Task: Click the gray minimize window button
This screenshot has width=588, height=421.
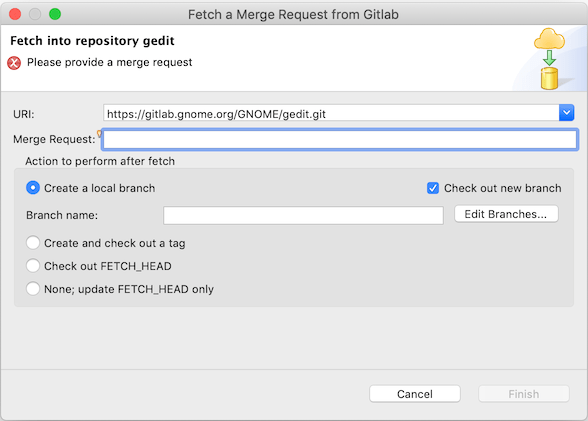Action: click(x=35, y=14)
